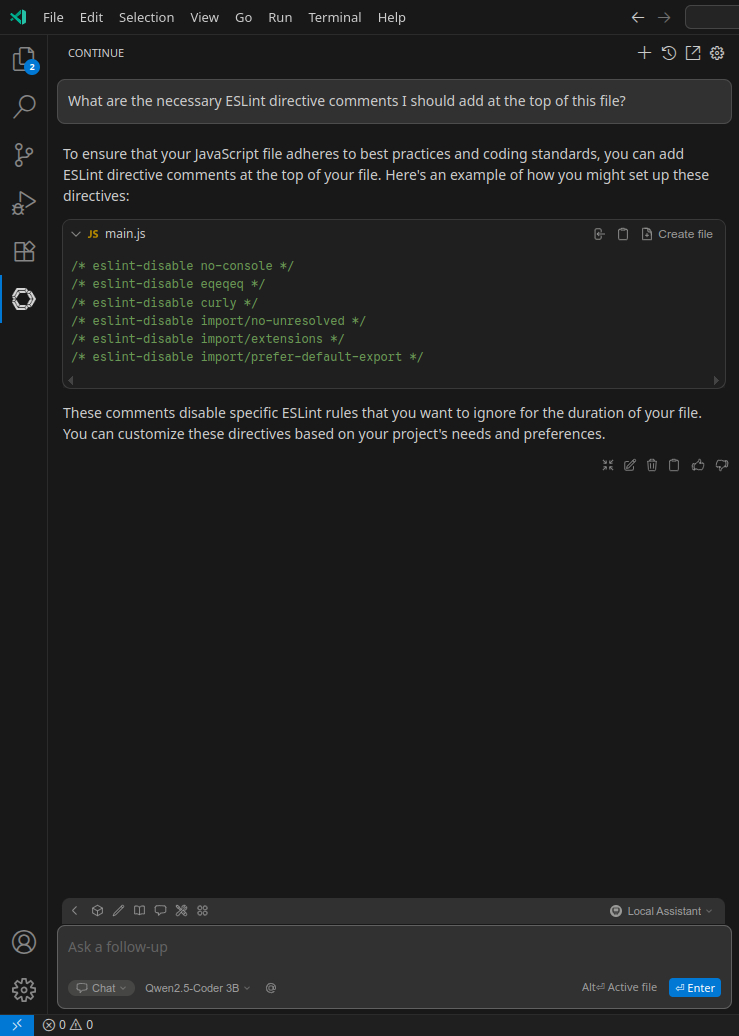Open the cube models icon in toolbar

pyautogui.click(x=97, y=910)
